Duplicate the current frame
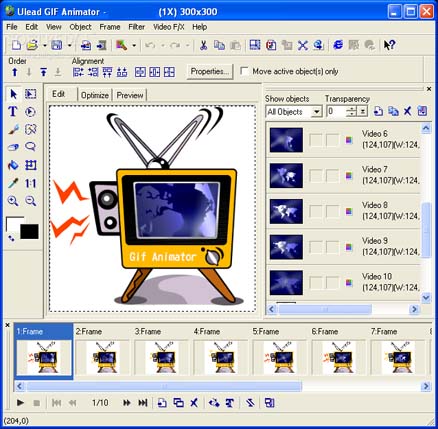The height and width of the screenshot is (429, 438). (178, 403)
